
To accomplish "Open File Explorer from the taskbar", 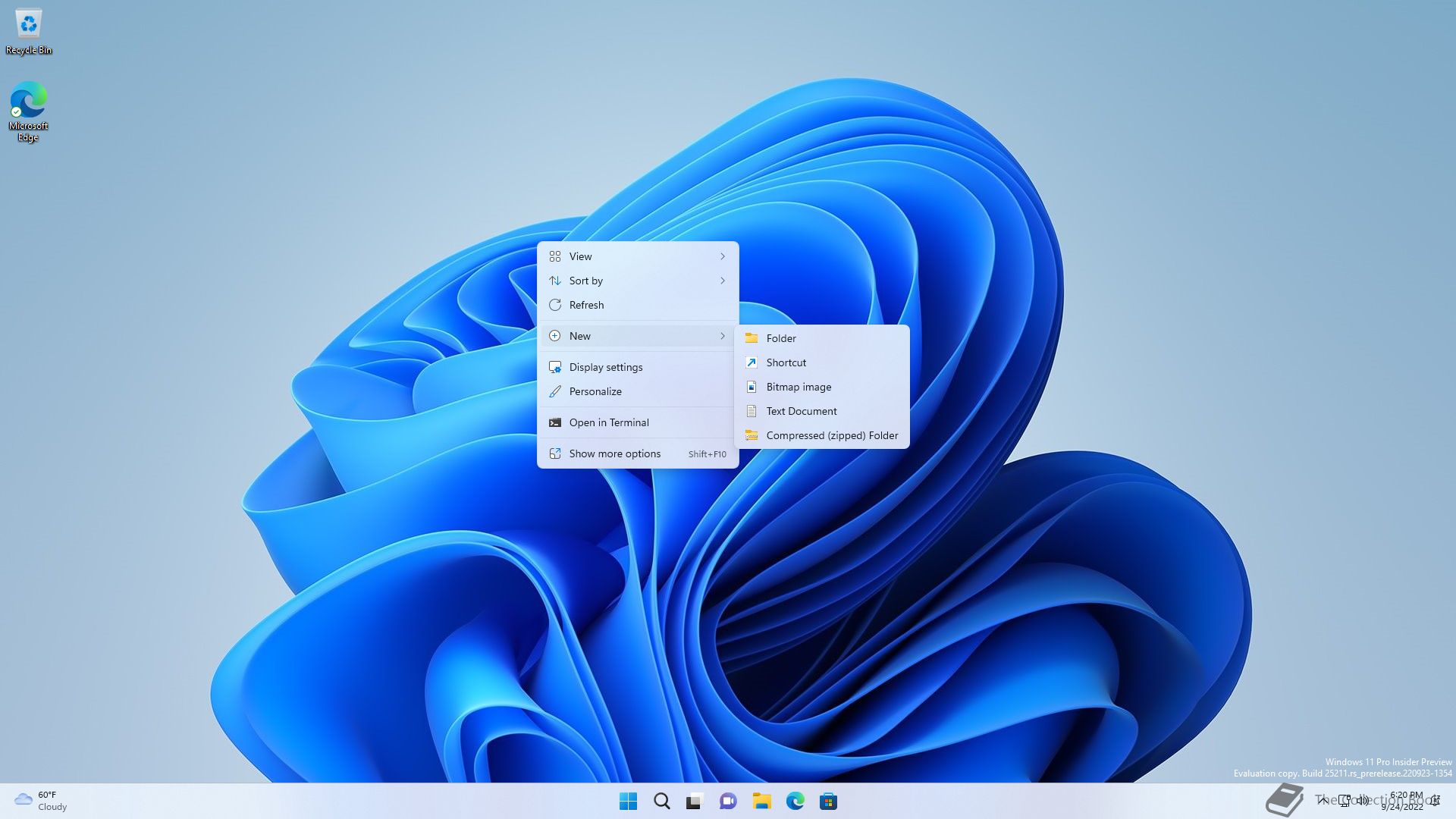I will (761, 801).
